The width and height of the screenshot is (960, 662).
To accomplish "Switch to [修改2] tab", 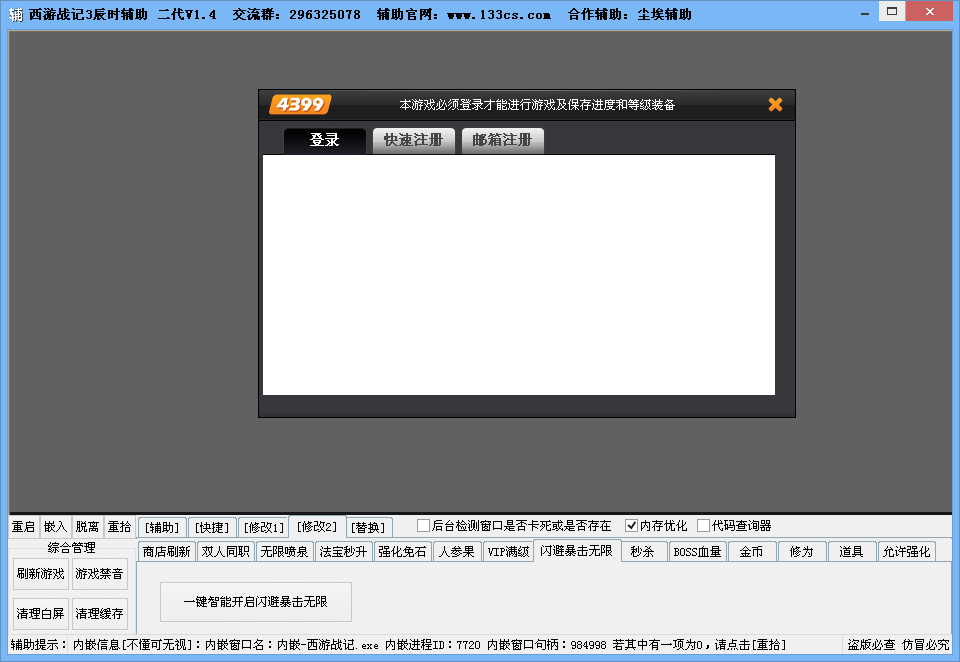I will 317,526.
